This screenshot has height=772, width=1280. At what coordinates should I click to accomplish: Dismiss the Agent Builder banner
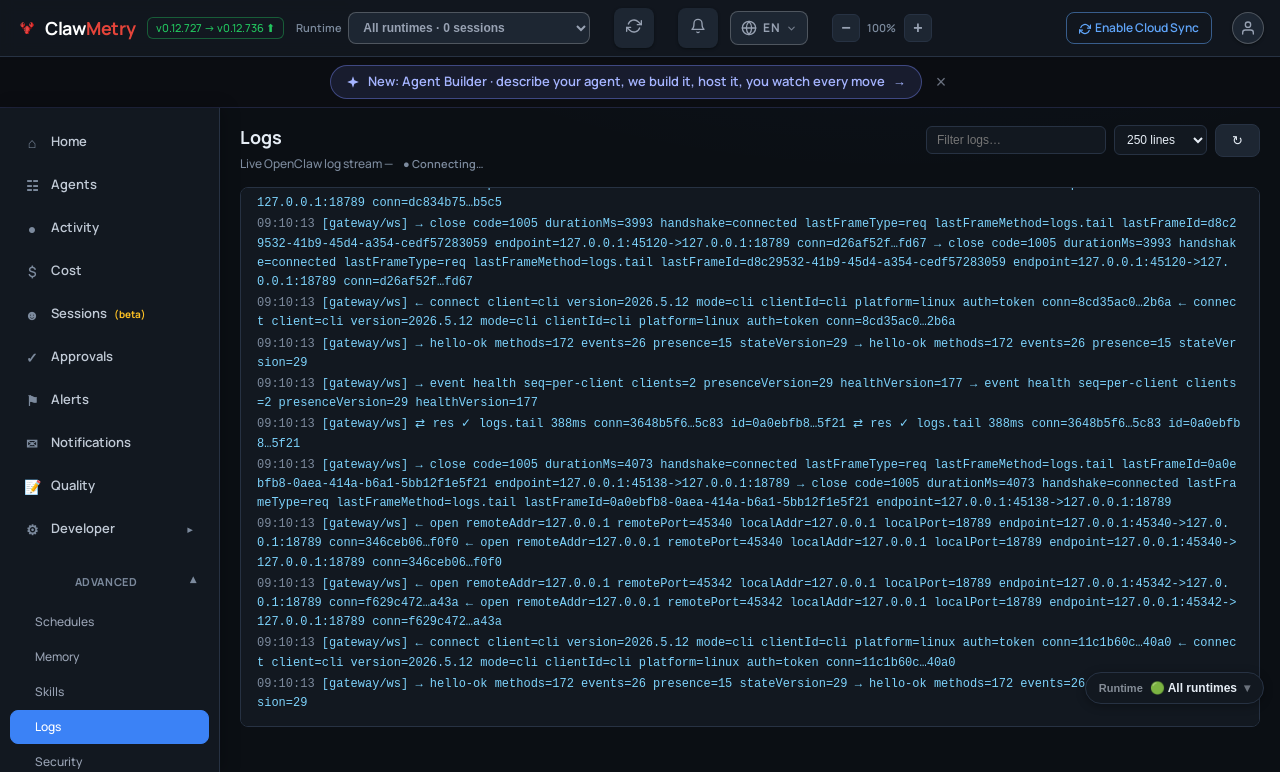[x=941, y=82]
